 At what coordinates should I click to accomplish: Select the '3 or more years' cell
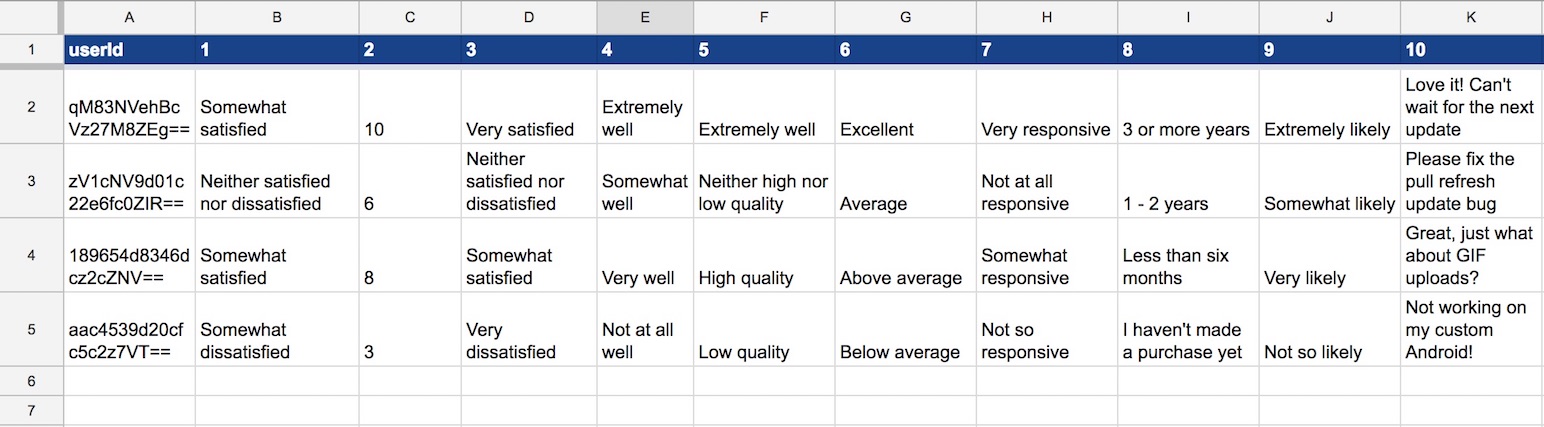(1189, 107)
